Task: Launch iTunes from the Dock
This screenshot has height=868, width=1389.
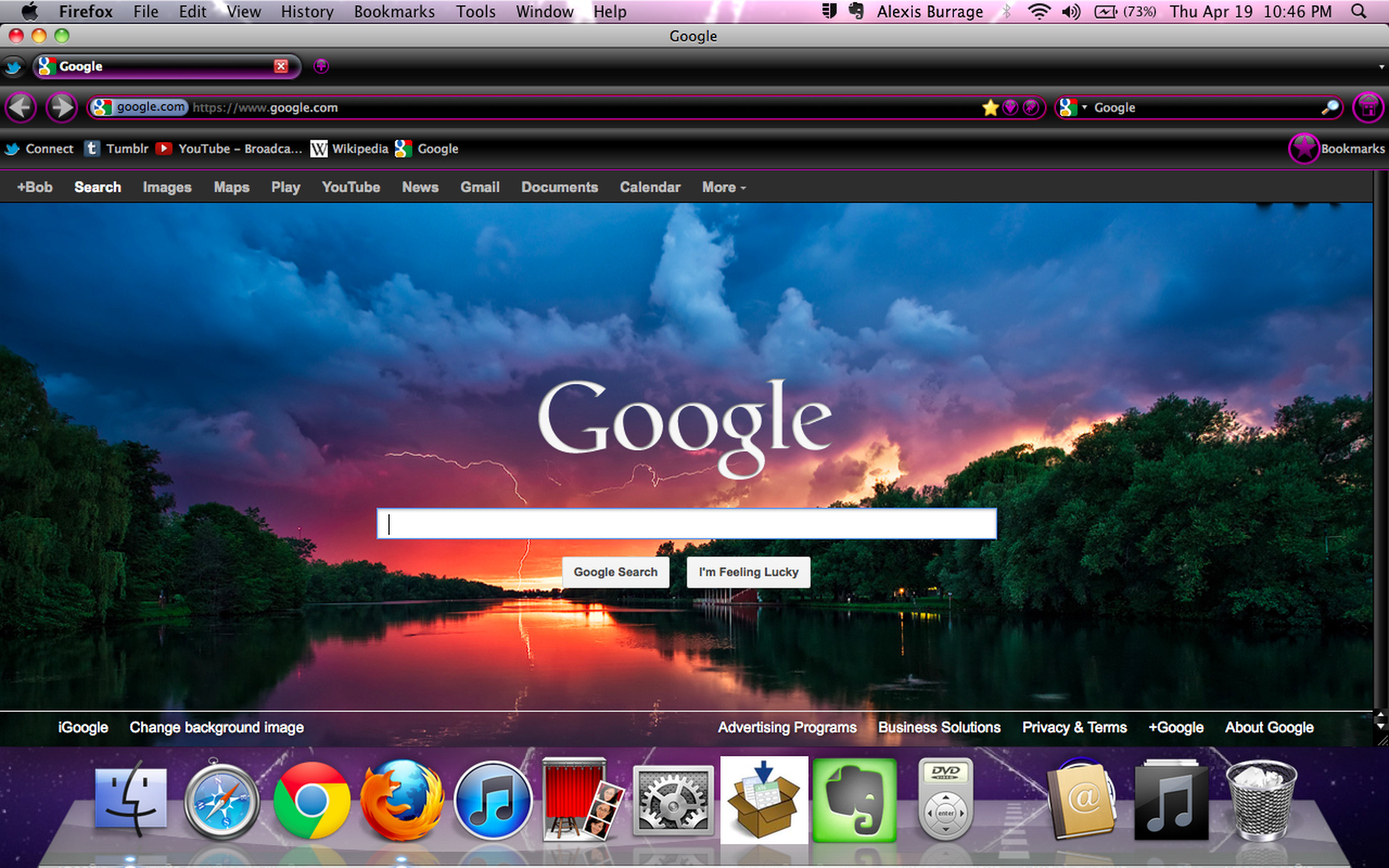Action: click(x=492, y=801)
